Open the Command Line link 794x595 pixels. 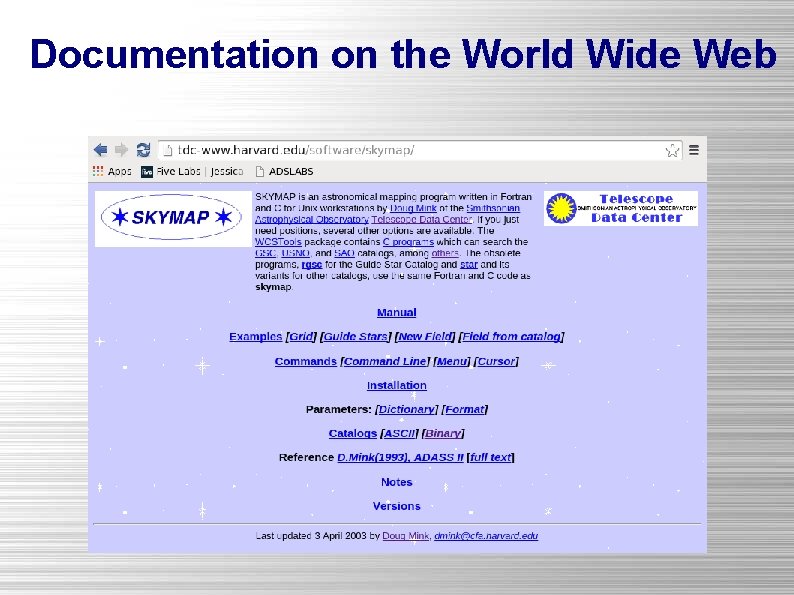[x=385, y=362]
